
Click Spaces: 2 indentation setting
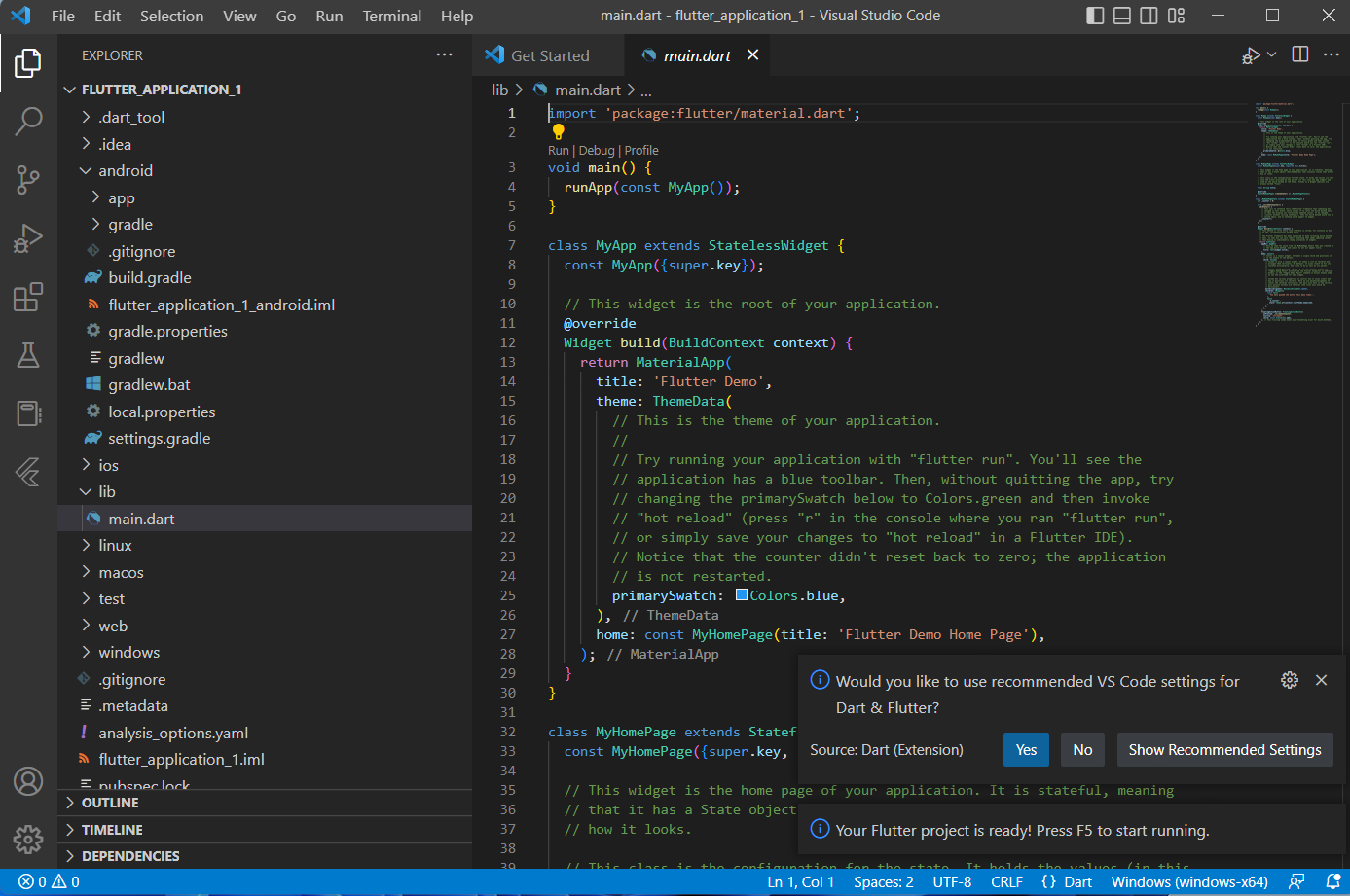point(884,881)
